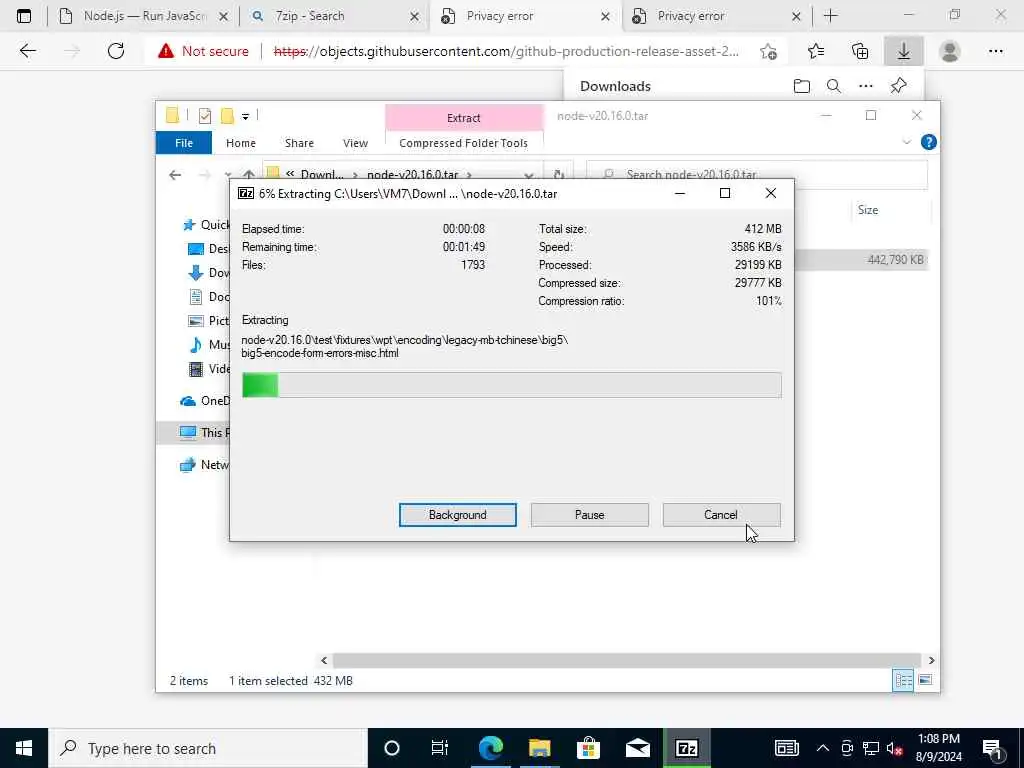This screenshot has height=768, width=1024.
Task: Open the Edge profile icon
Action: click(x=950, y=51)
